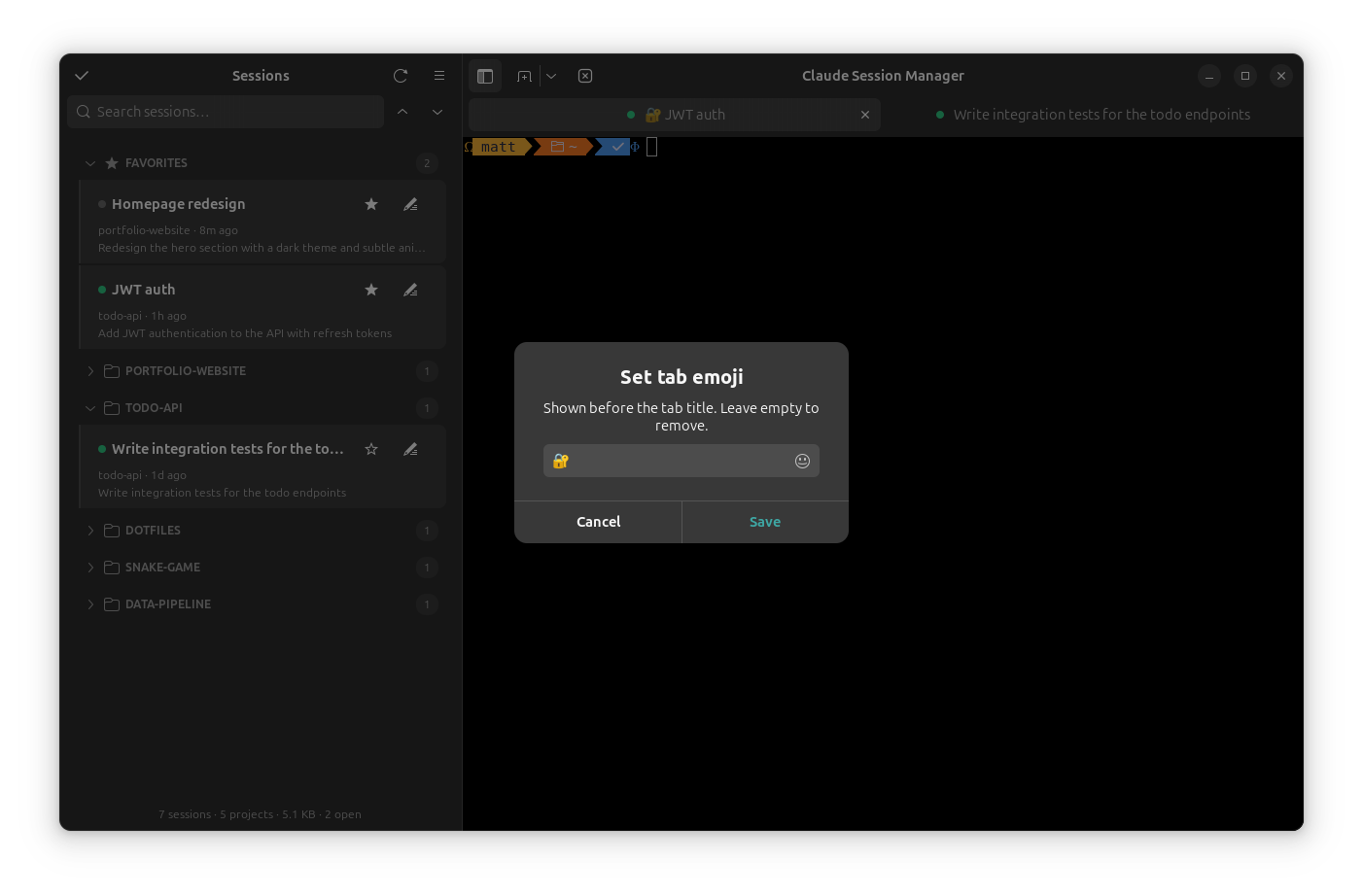Cancel the Set tab emoji dialog
The height and width of the screenshot is (896, 1363).
point(598,522)
